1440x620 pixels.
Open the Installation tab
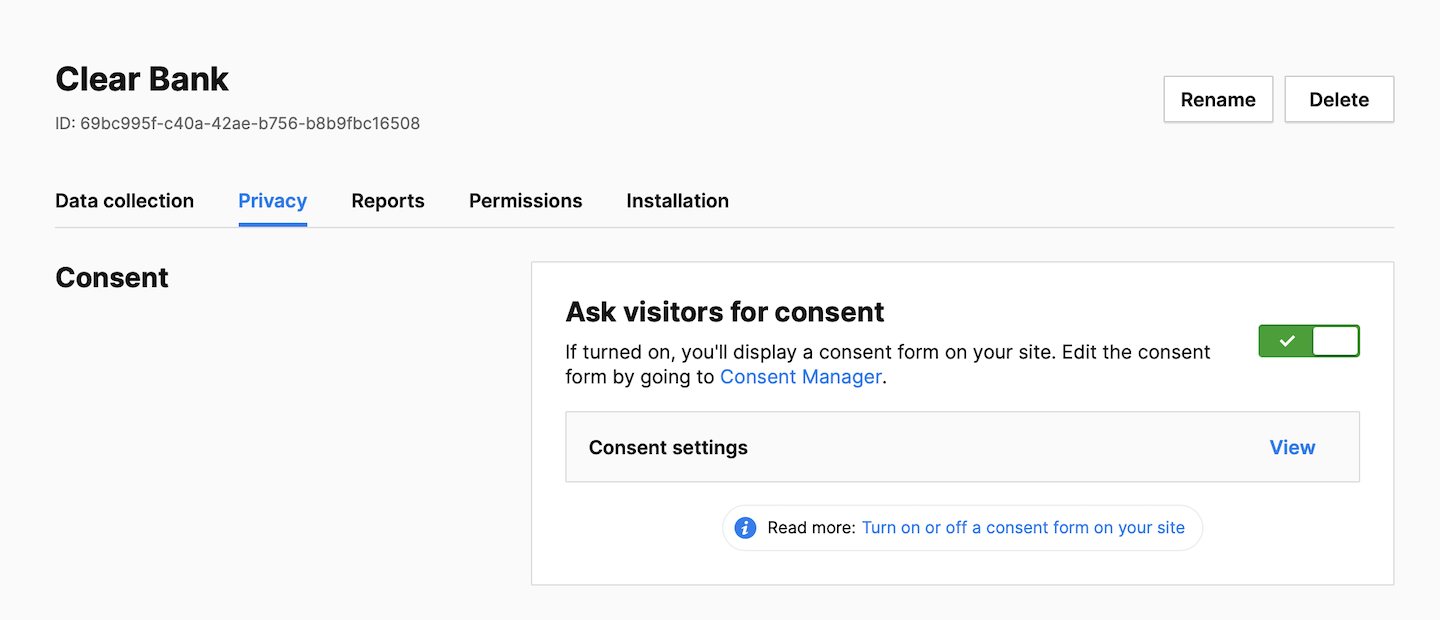(677, 201)
